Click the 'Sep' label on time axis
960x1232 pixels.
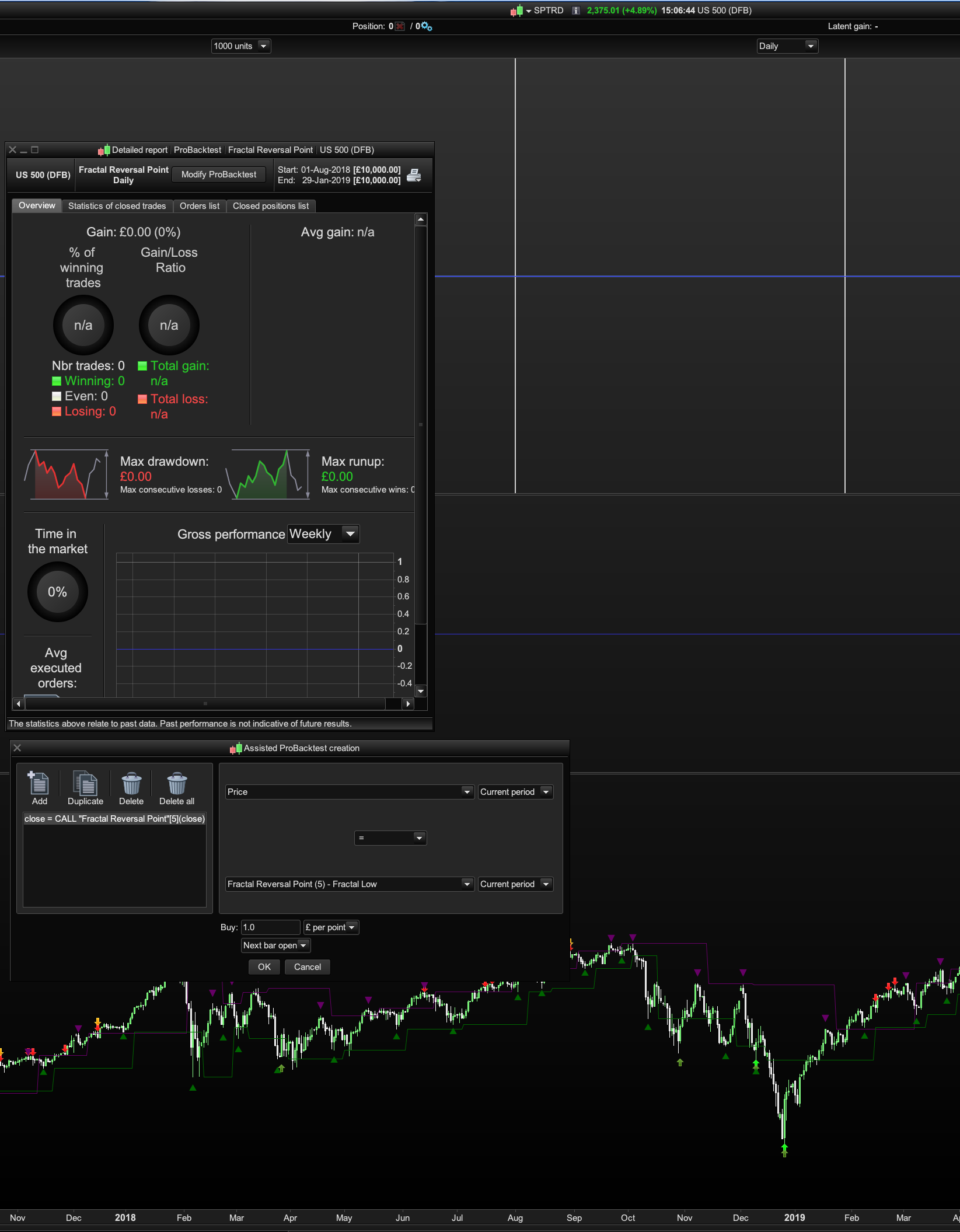pyautogui.click(x=574, y=1217)
